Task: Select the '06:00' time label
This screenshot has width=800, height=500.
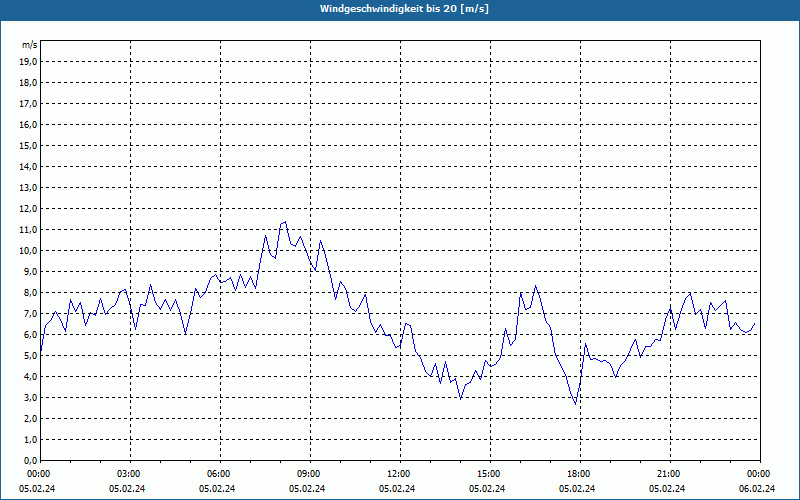Action: 219,474
